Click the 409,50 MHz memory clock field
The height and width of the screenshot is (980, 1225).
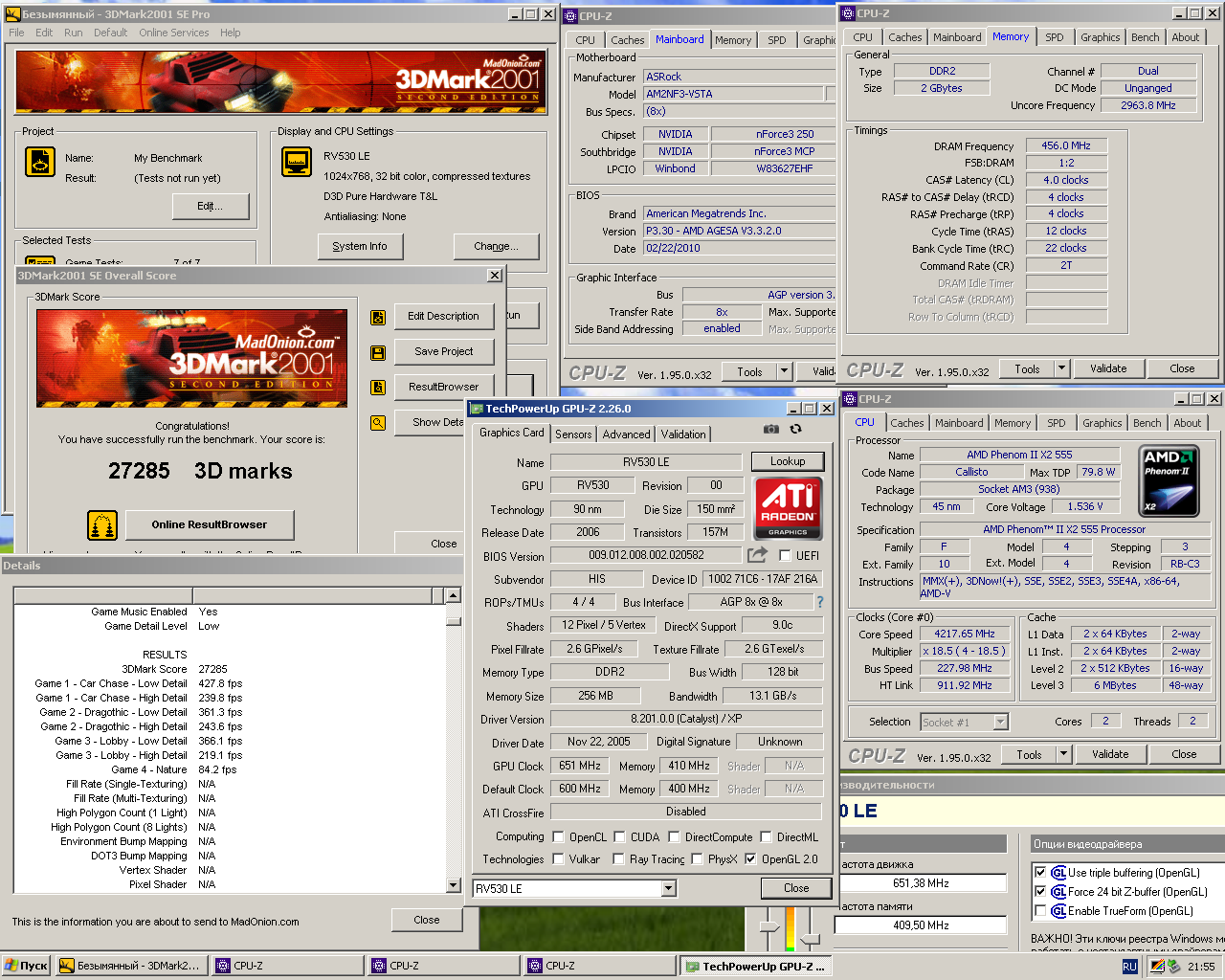pyautogui.click(x=921, y=925)
